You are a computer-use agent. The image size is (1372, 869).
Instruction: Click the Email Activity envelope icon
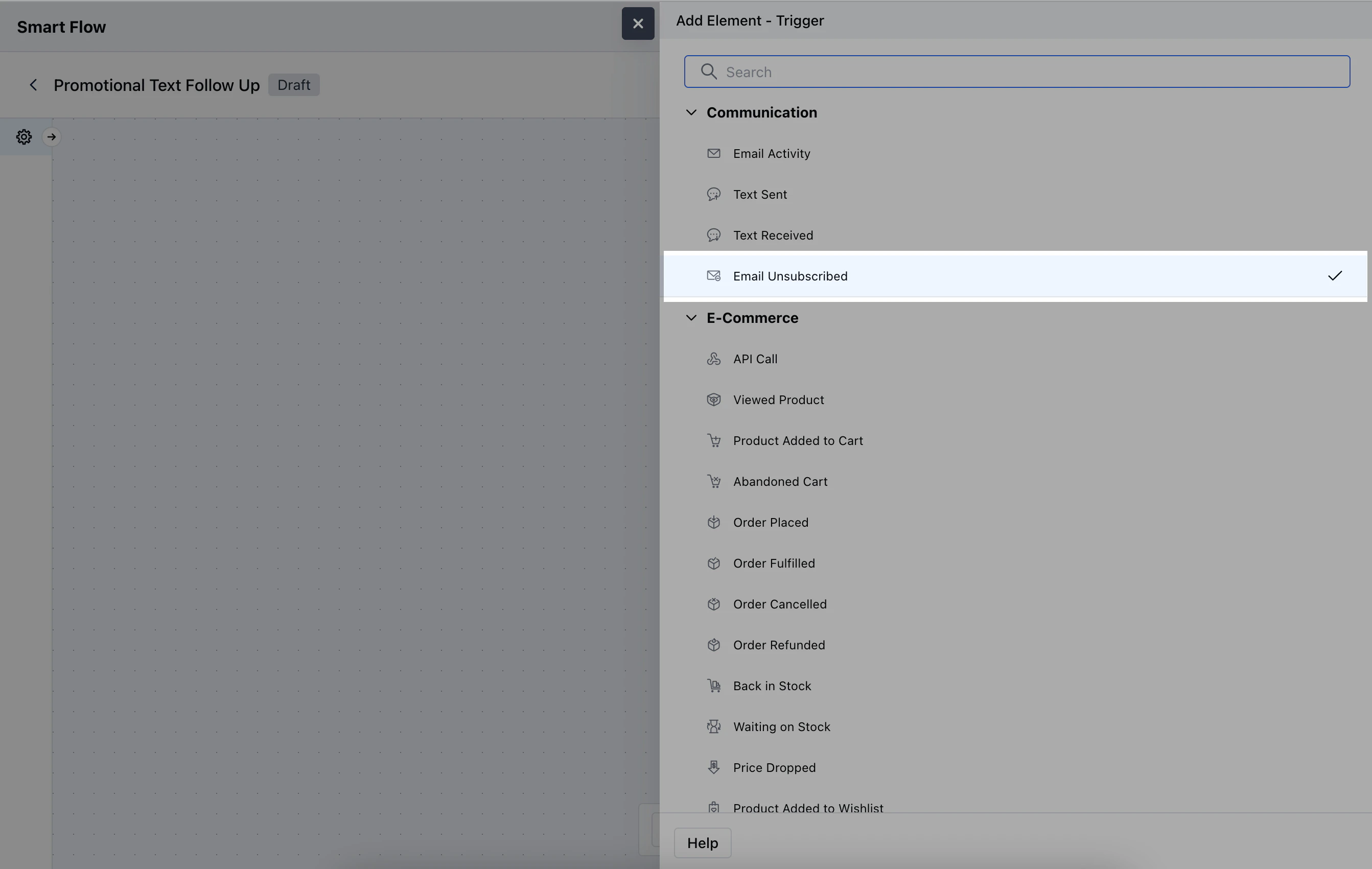coord(713,154)
